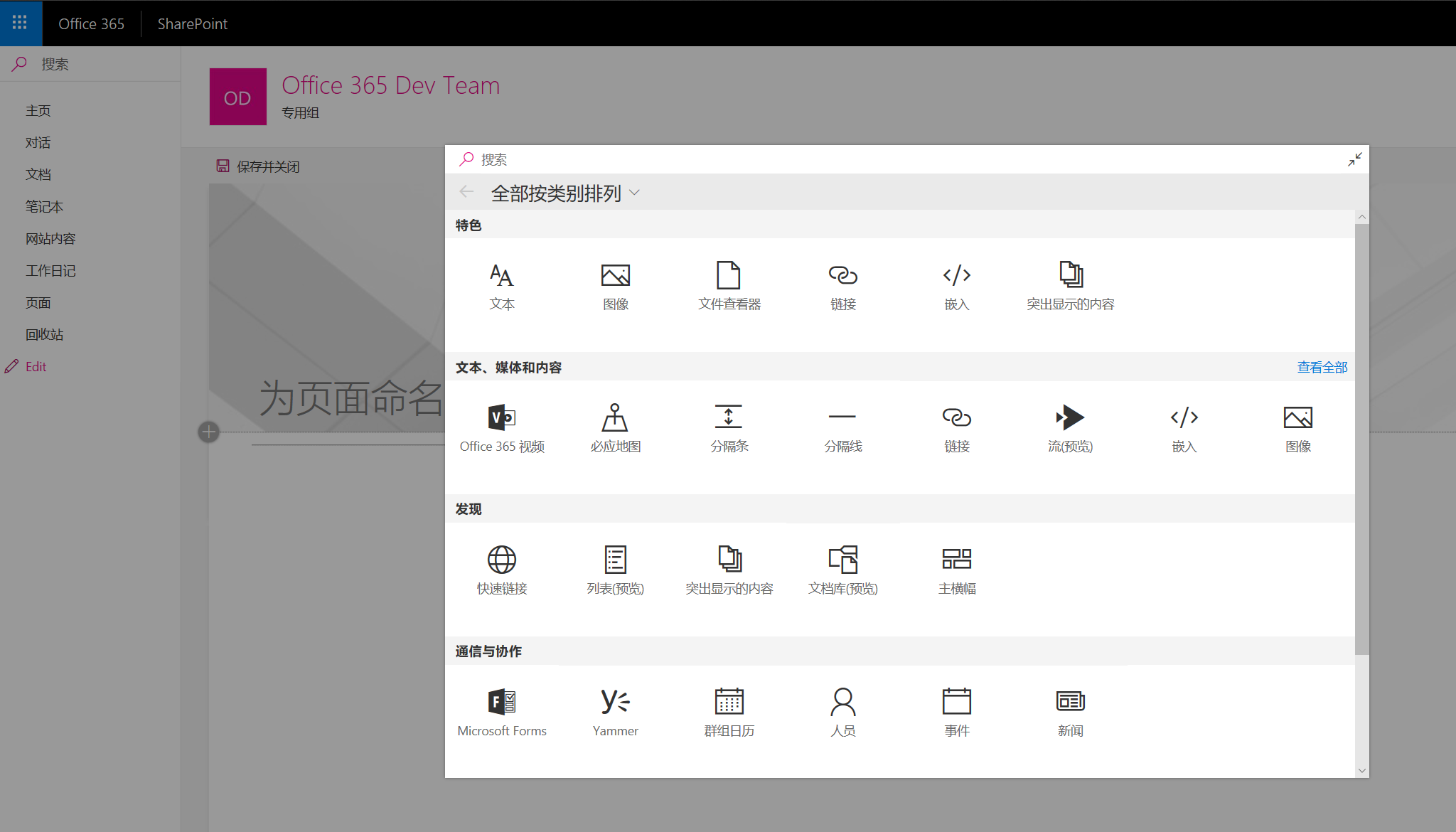1456x832 pixels.
Task: Insert the 群组日历 web part
Action: click(729, 710)
